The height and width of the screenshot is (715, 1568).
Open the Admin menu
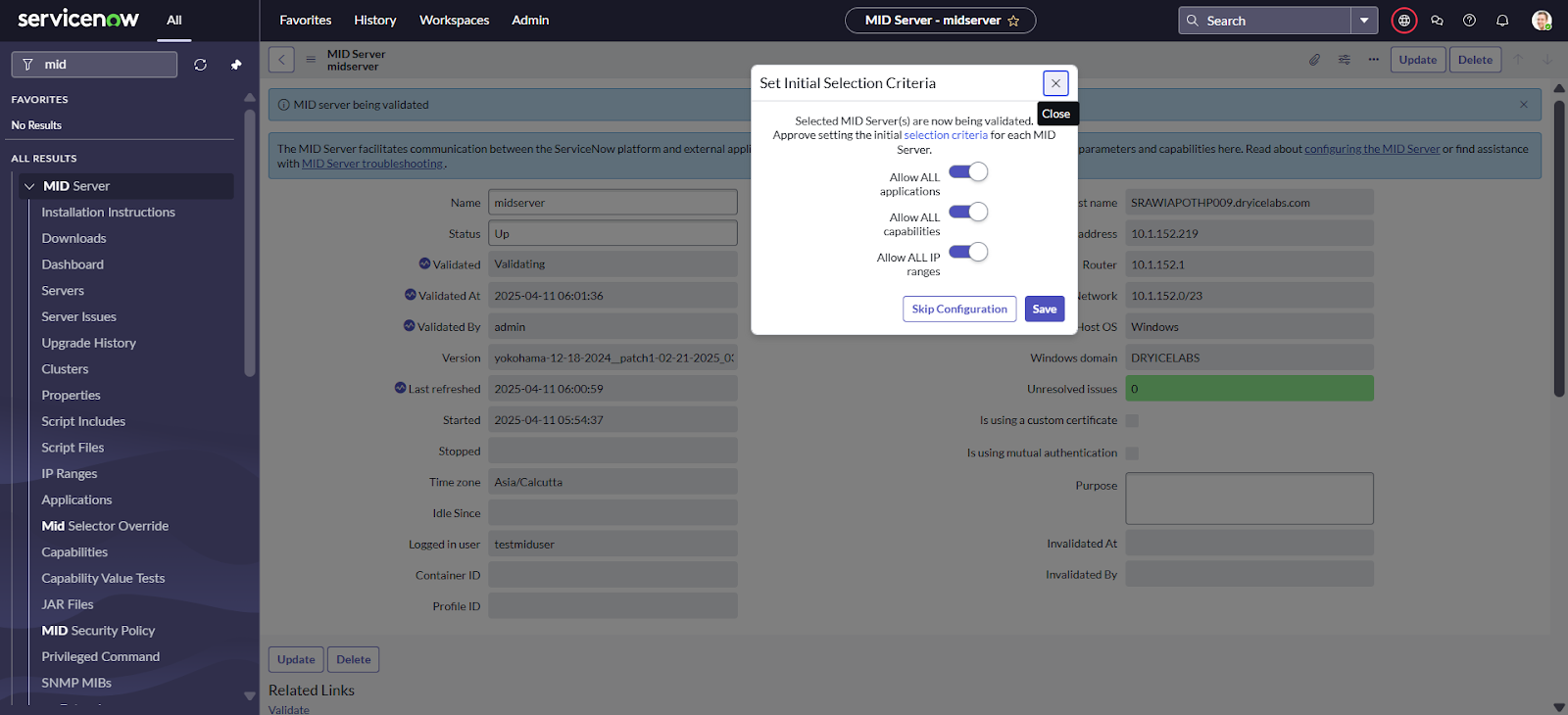[530, 21]
